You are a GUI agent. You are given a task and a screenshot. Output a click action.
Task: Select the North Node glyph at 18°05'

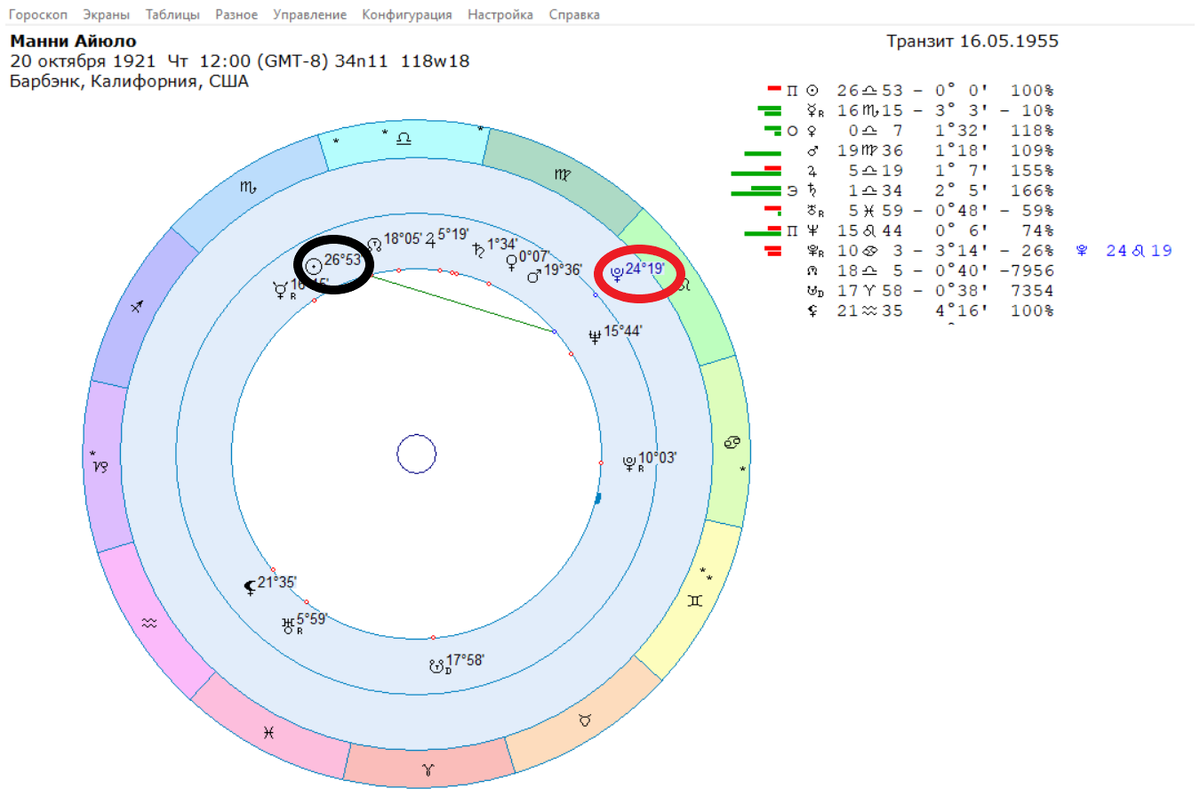(x=375, y=243)
